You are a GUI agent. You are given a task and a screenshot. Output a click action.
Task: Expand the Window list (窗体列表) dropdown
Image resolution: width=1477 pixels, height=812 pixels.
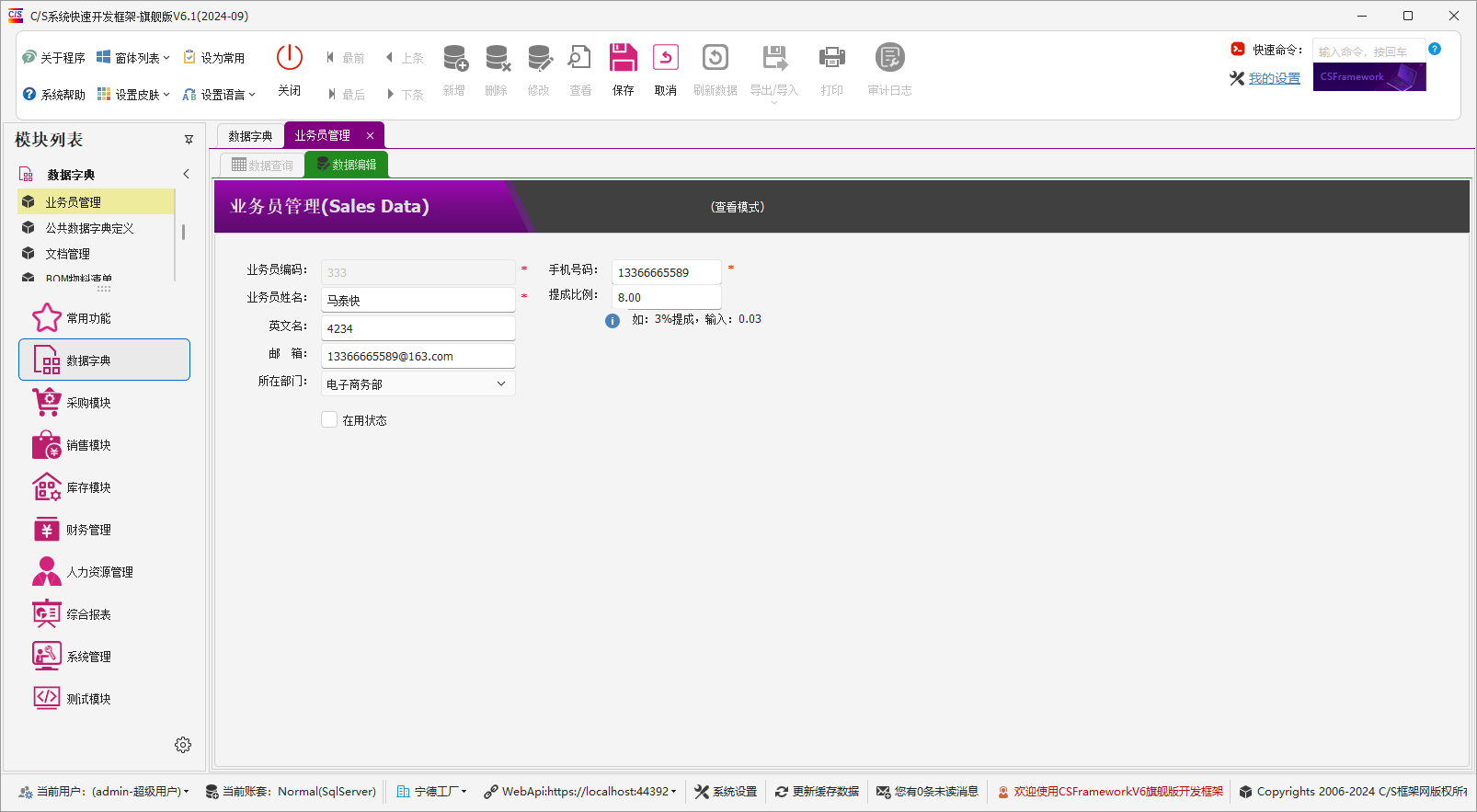133,57
